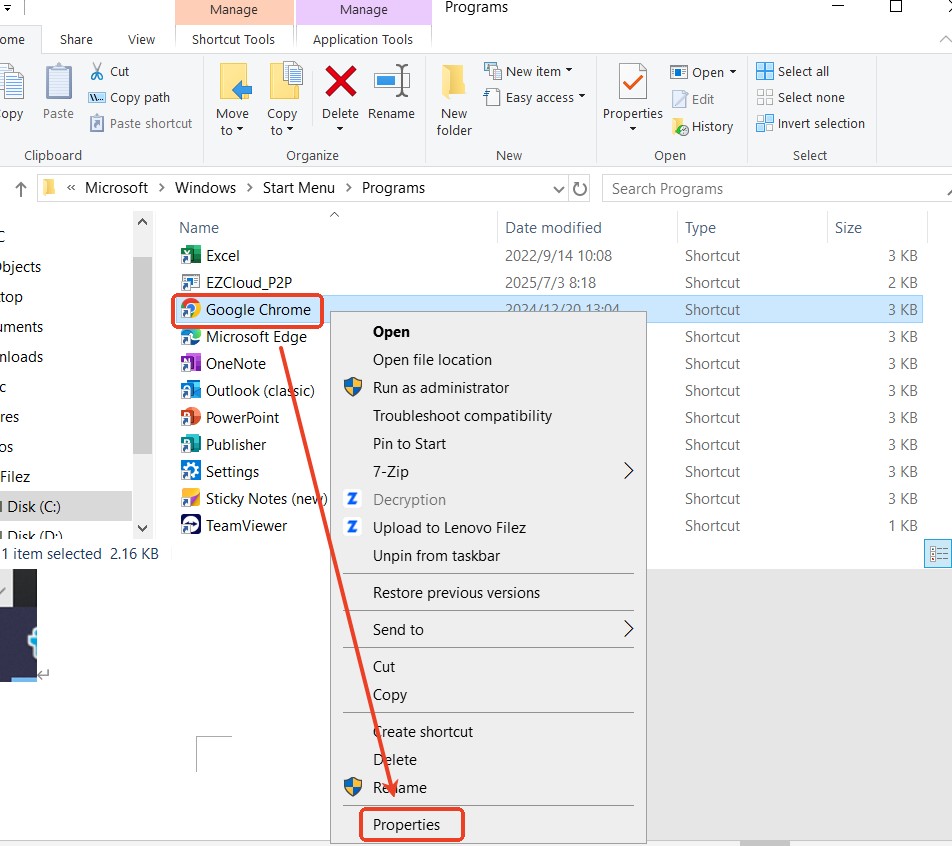Click the Excel shortcut icon

click(191, 255)
